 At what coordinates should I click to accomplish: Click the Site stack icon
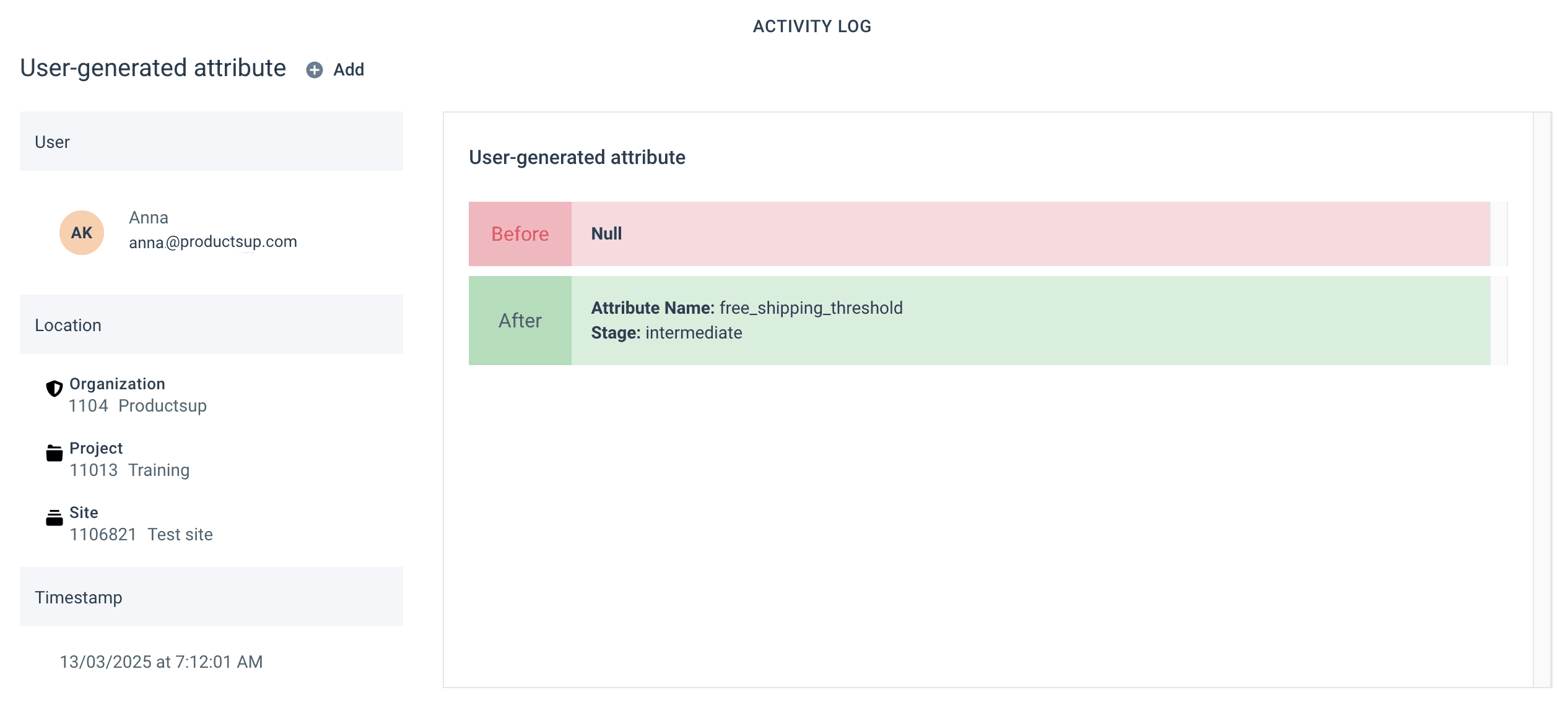click(54, 517)
